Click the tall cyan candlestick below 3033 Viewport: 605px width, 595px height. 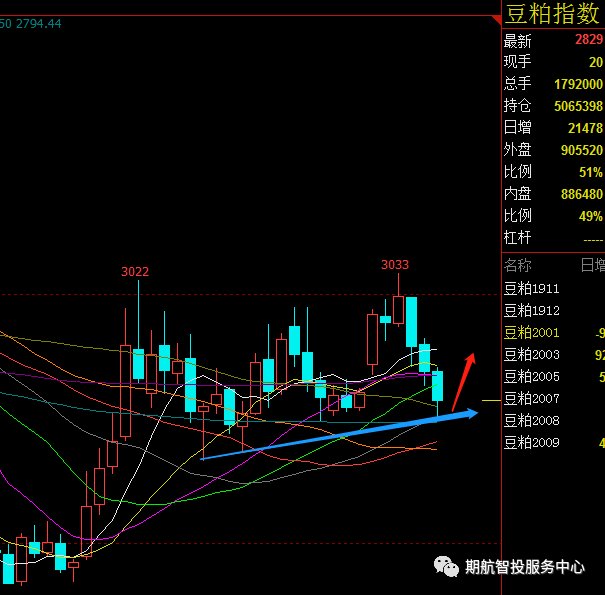[x=411, y=322]
